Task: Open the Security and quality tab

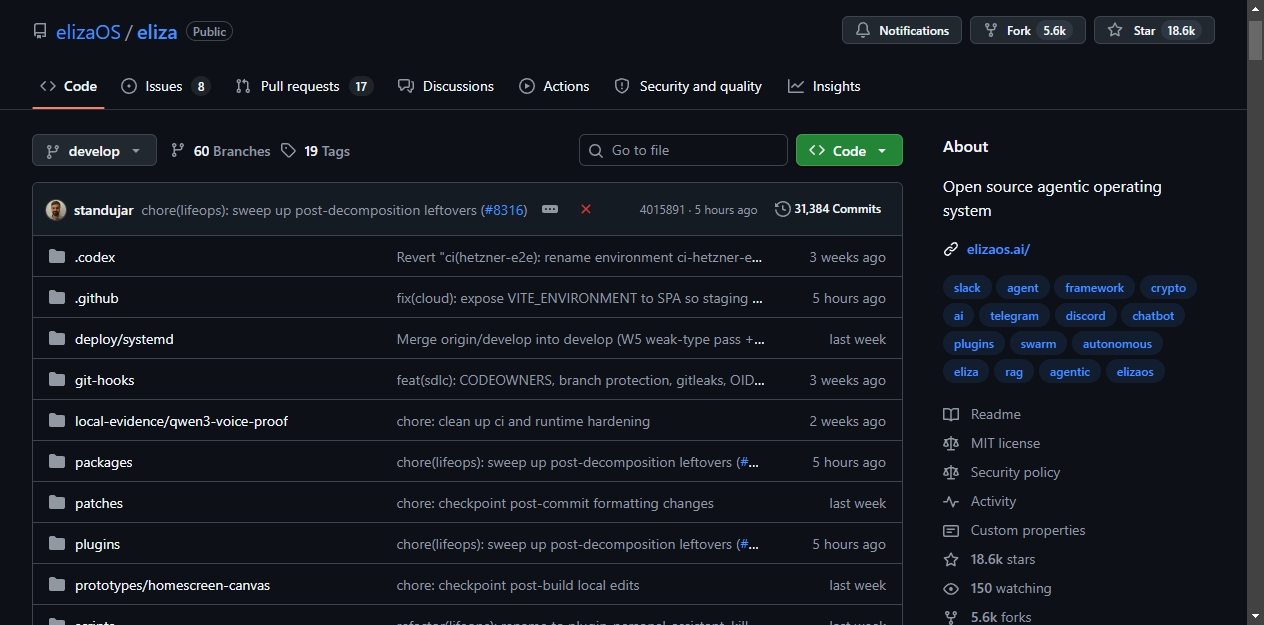Action: click(x=688, y=86)
